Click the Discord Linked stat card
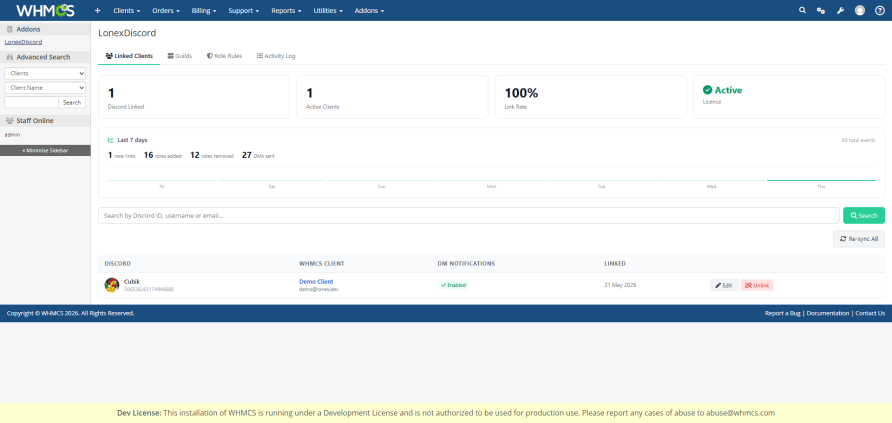The width and height of the screenshot is (892, 423). point(194,97)
